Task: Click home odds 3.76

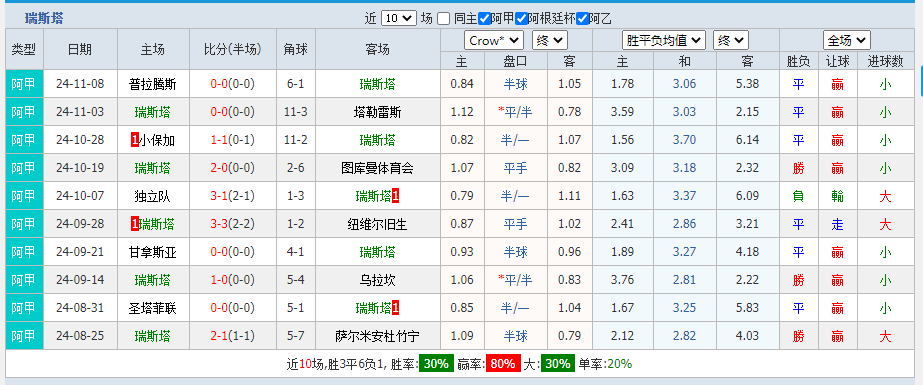Action: tap(622, 281)
